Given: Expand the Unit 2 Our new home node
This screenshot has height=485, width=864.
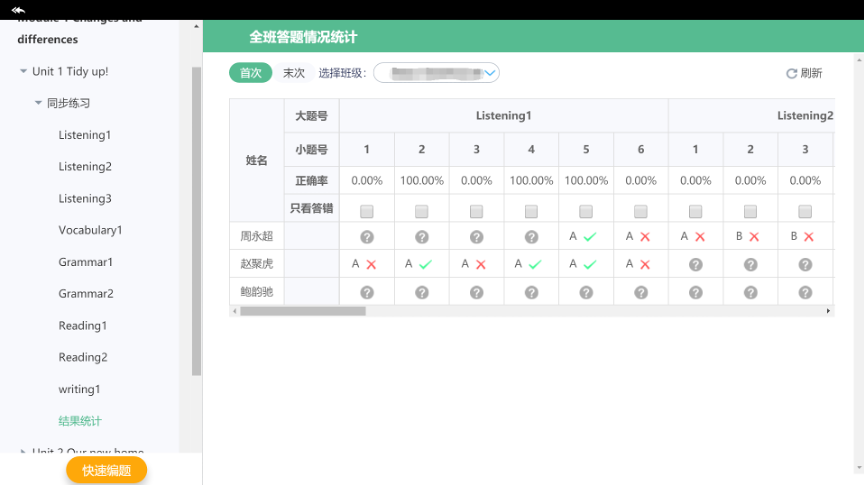Looking at the screenshot, I should click(x=23, y=451).
